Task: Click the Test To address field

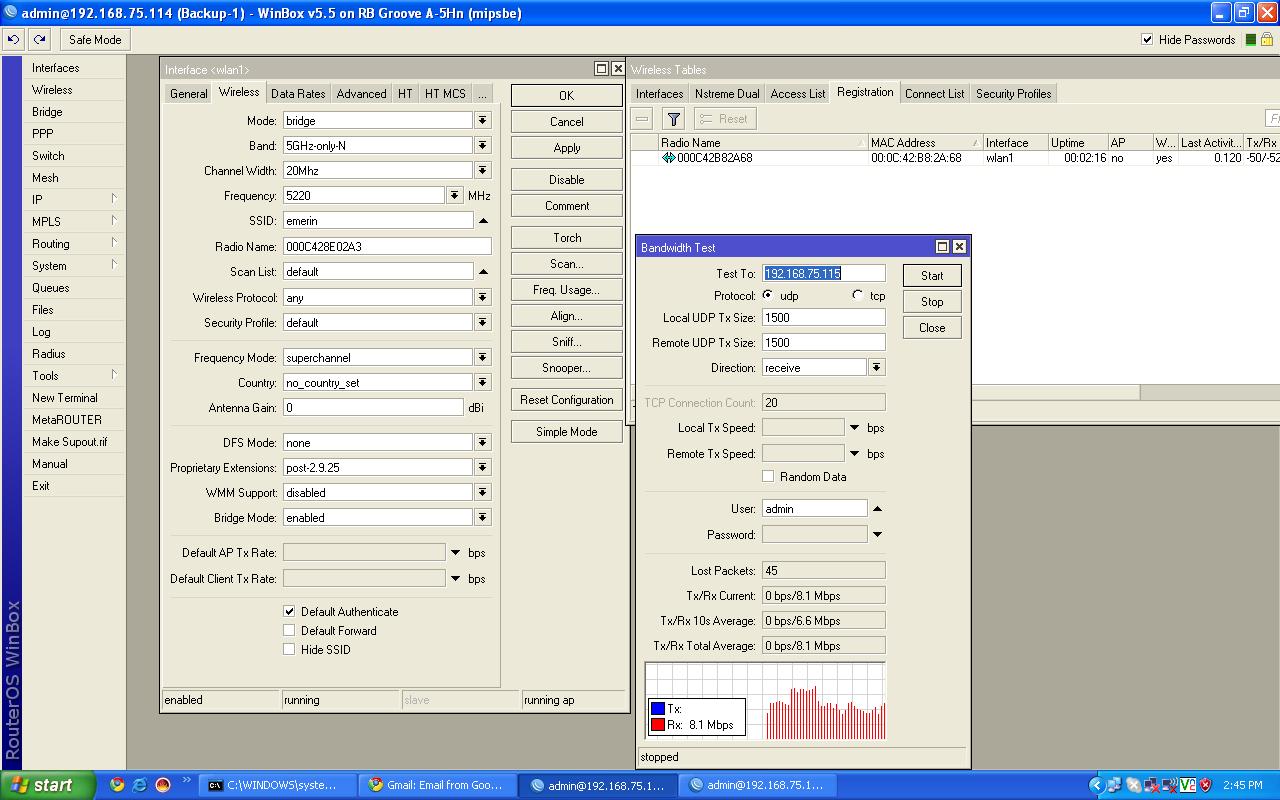Action: click(x=824, y=273)
